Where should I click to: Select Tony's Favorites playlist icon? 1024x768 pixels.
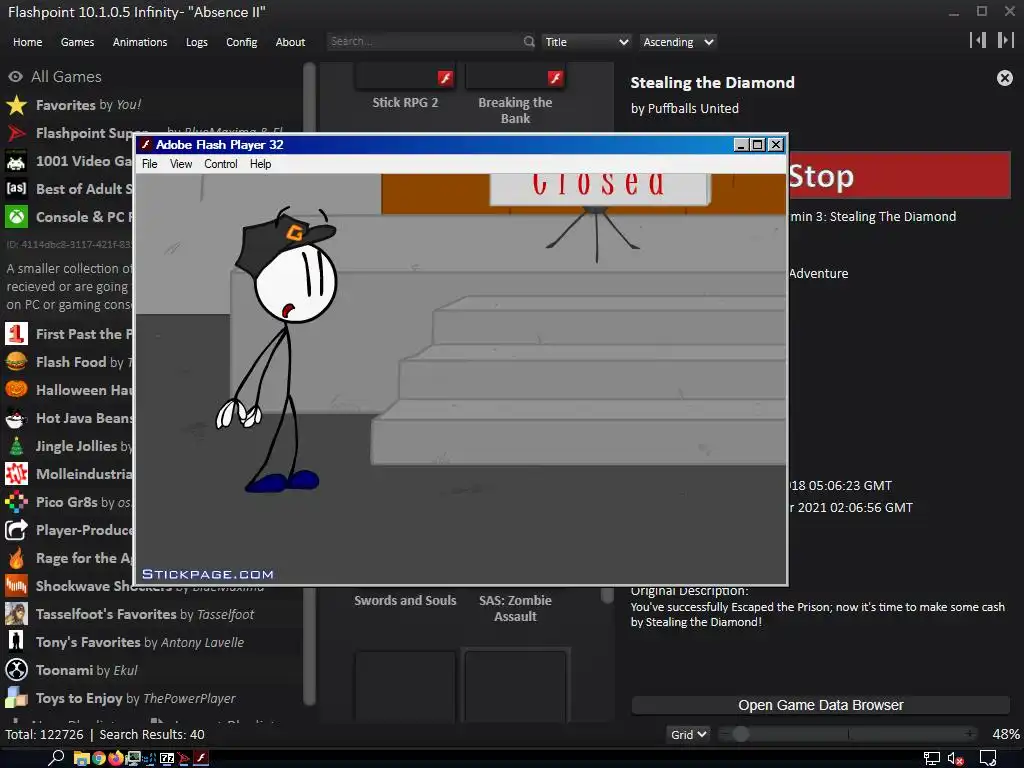(16, 642)
